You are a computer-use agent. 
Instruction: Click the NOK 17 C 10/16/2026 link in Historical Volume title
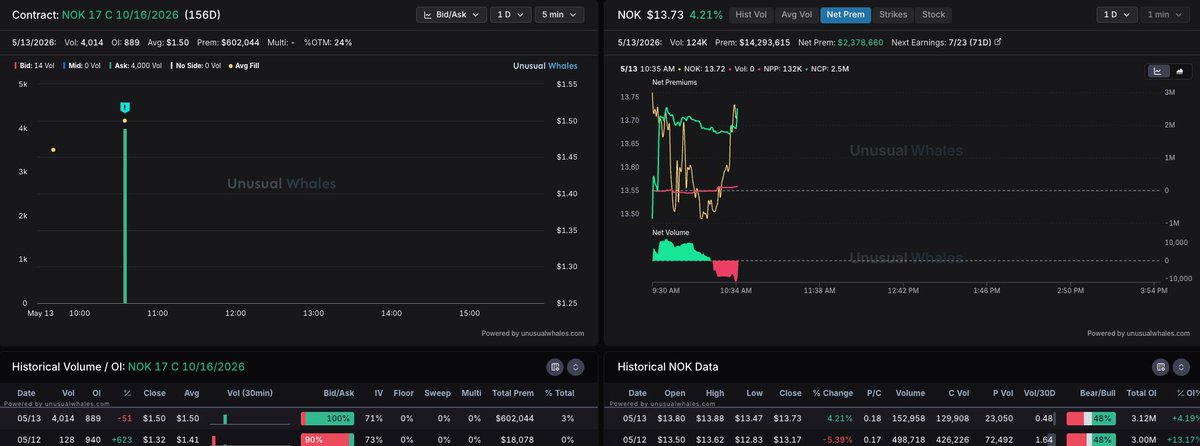[x=186, y=367]
